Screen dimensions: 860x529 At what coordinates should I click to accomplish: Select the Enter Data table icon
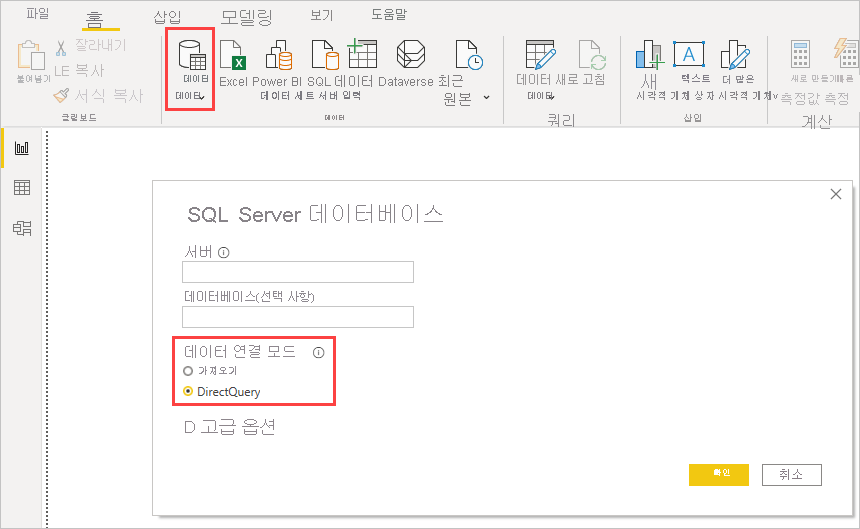coord(362,53)
